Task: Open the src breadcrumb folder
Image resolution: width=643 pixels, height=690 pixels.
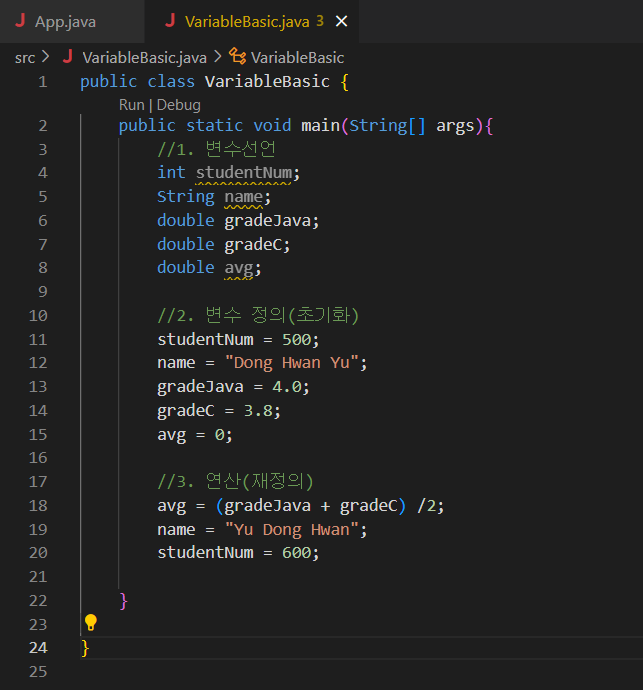Action: point(25,58)
